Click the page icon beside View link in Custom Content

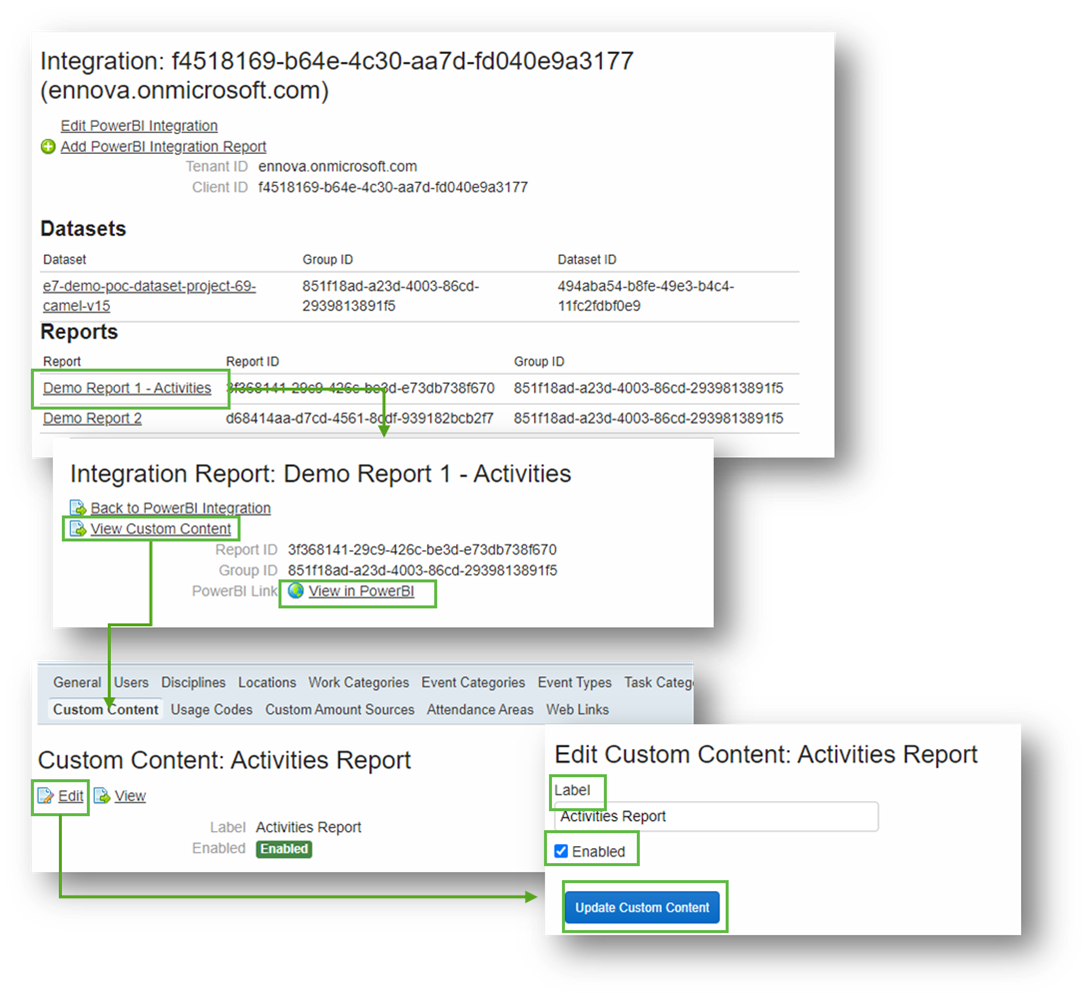[102, 796]
